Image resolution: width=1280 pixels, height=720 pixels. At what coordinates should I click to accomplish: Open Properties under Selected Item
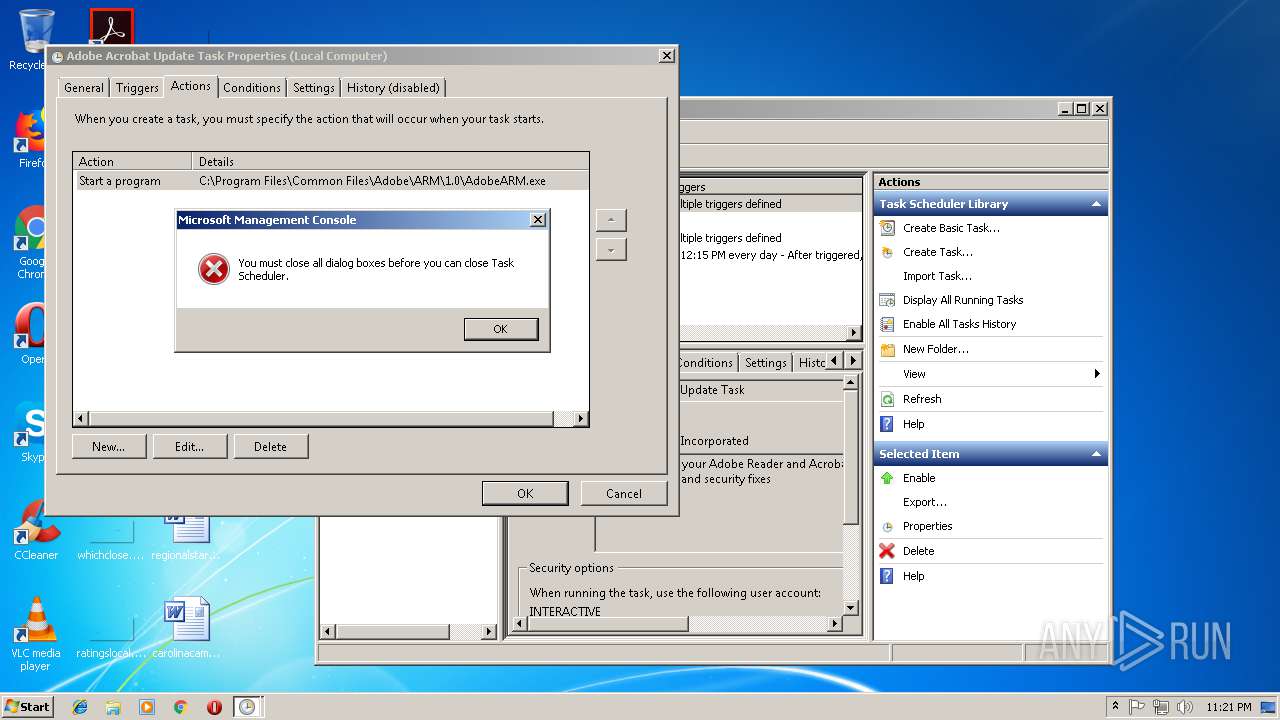(x=927, y=526)
